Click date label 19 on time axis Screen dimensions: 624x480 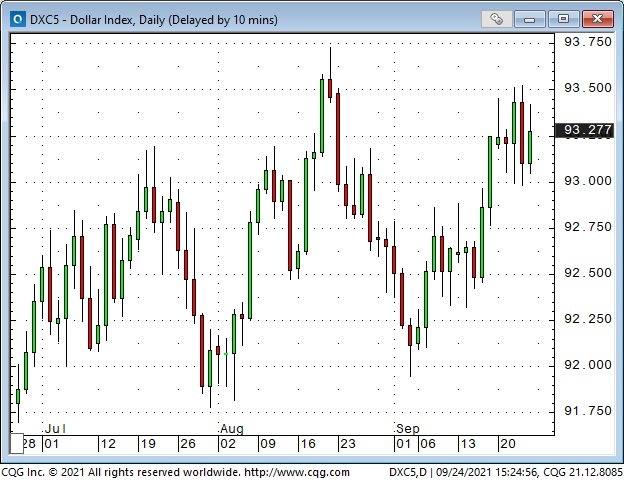pos(148,444)
